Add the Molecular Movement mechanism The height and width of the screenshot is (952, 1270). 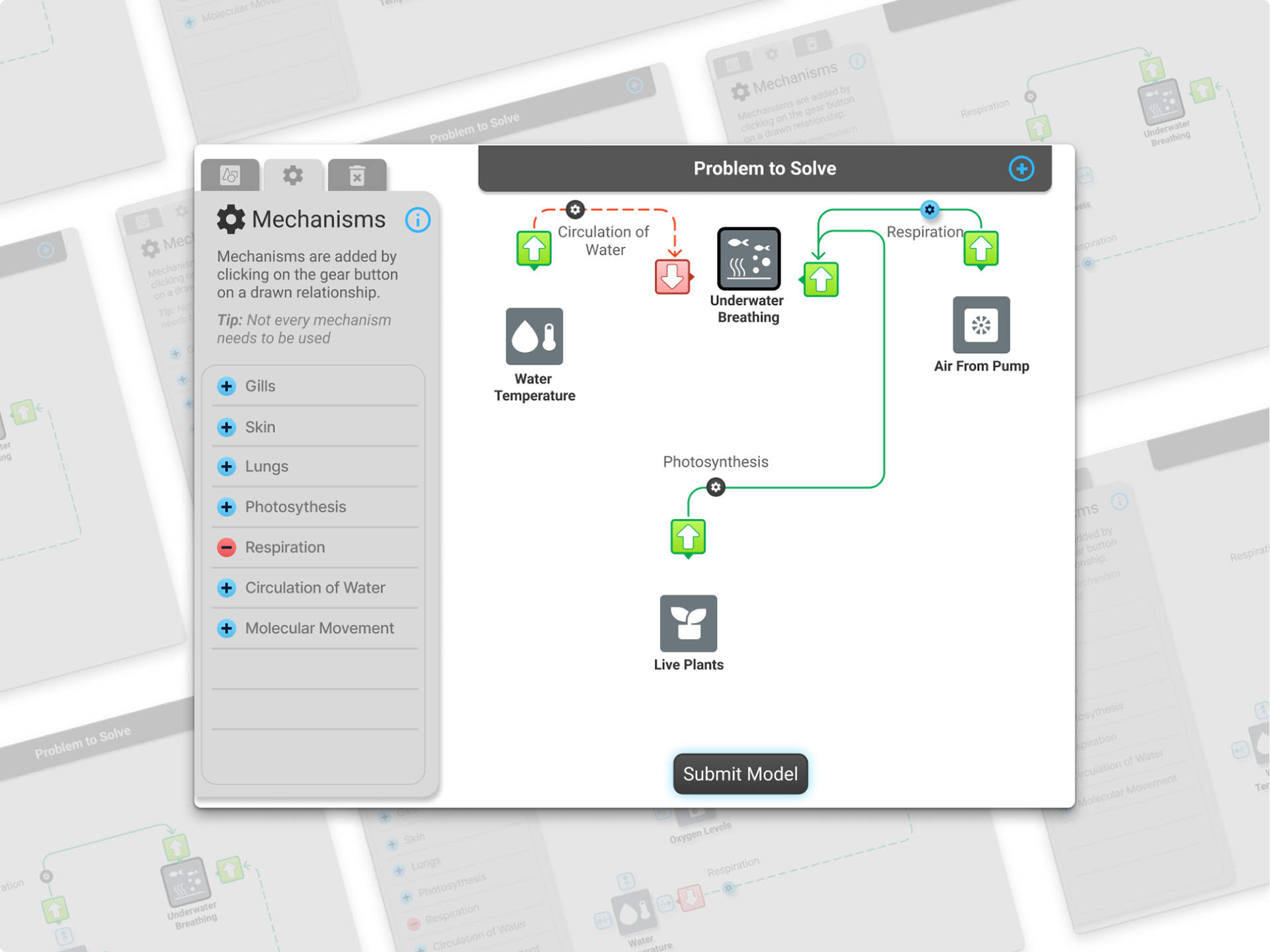(226, 628)
